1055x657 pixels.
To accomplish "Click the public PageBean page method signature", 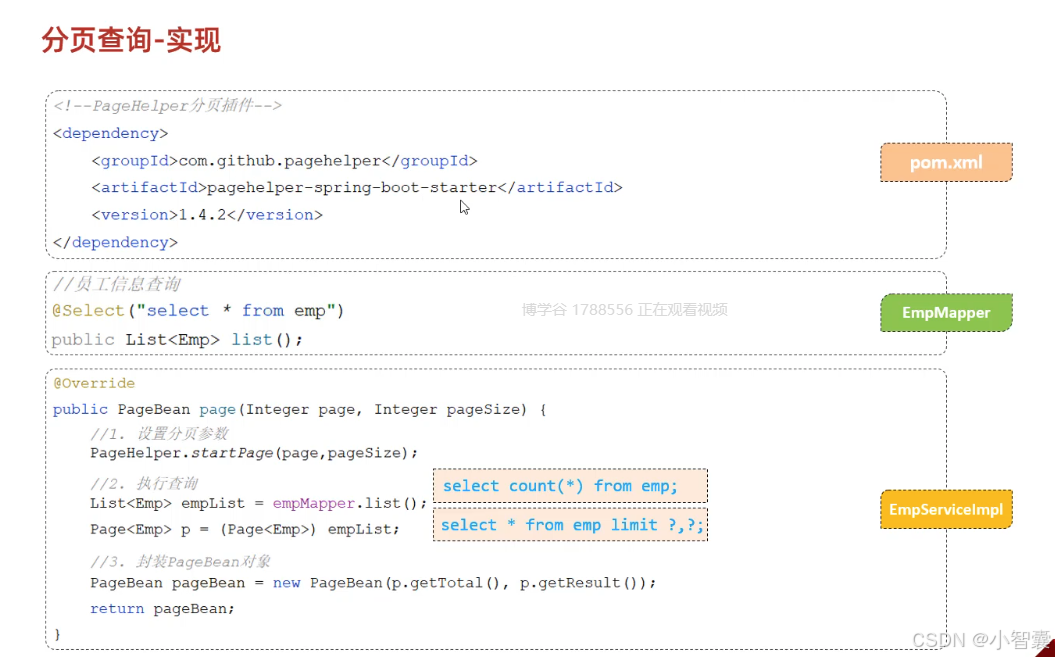I will tap(299, 409).
